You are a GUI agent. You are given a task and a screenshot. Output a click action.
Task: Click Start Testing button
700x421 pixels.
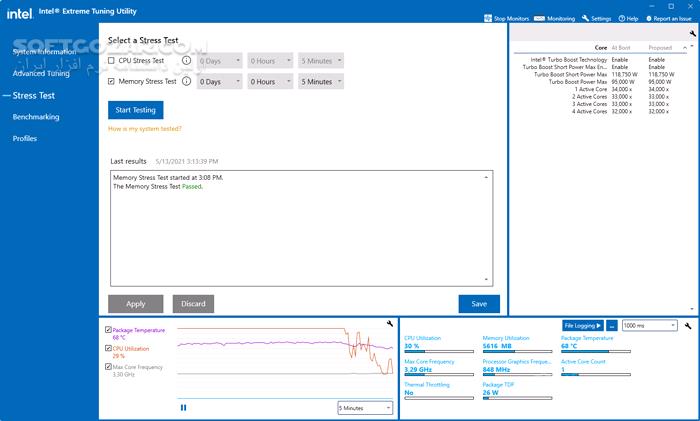click(x=136, y=110)
